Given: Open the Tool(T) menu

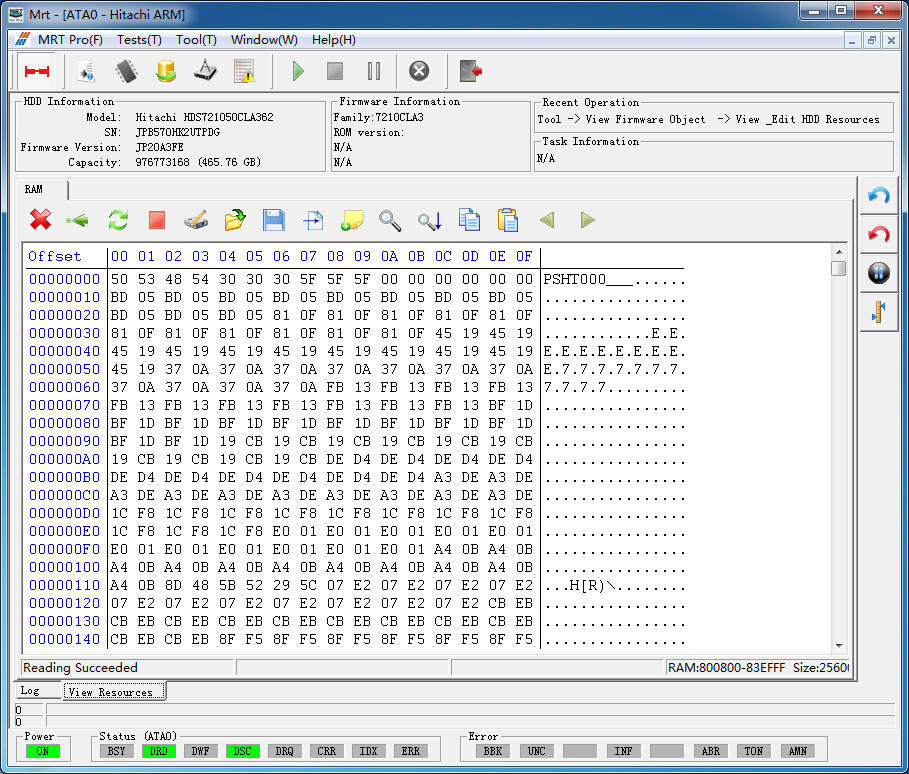Looking at the screenshot, I should point(196,40).
